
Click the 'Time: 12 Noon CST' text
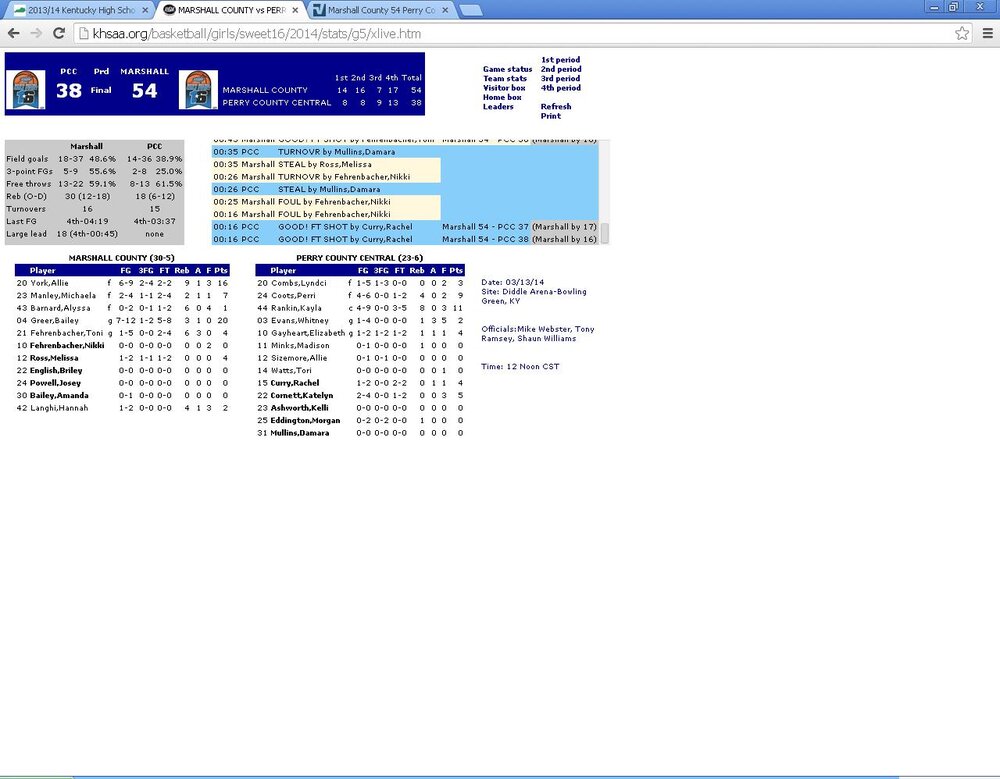[520, 367]
